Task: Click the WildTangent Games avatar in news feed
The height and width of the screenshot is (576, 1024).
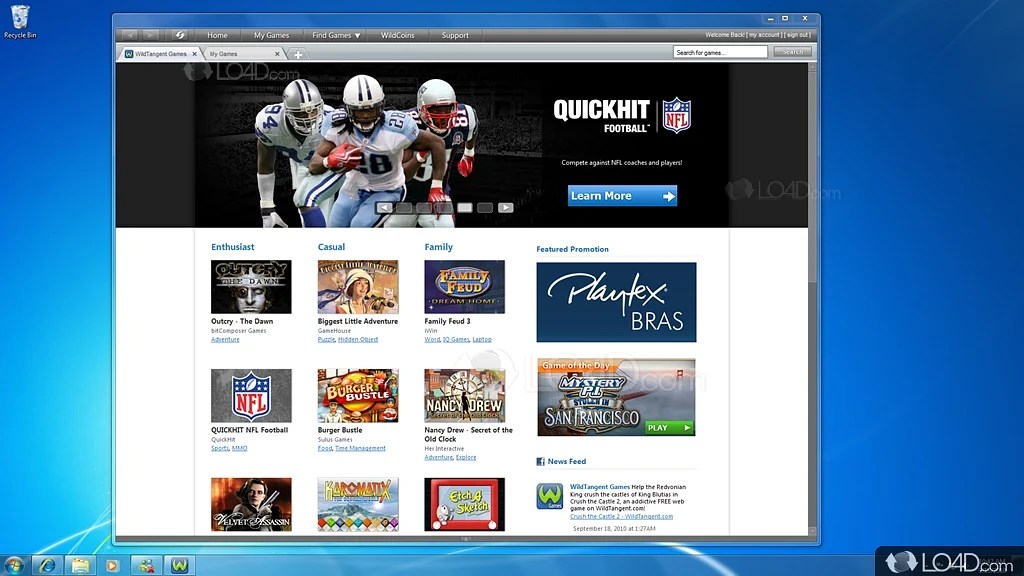Action: pyautogui.click(x=550, y=496)
